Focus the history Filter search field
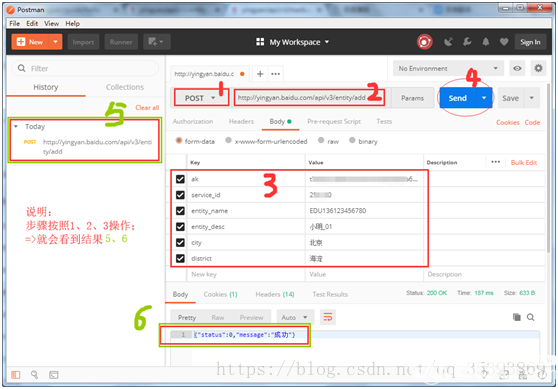 click(x=85, y=68)
